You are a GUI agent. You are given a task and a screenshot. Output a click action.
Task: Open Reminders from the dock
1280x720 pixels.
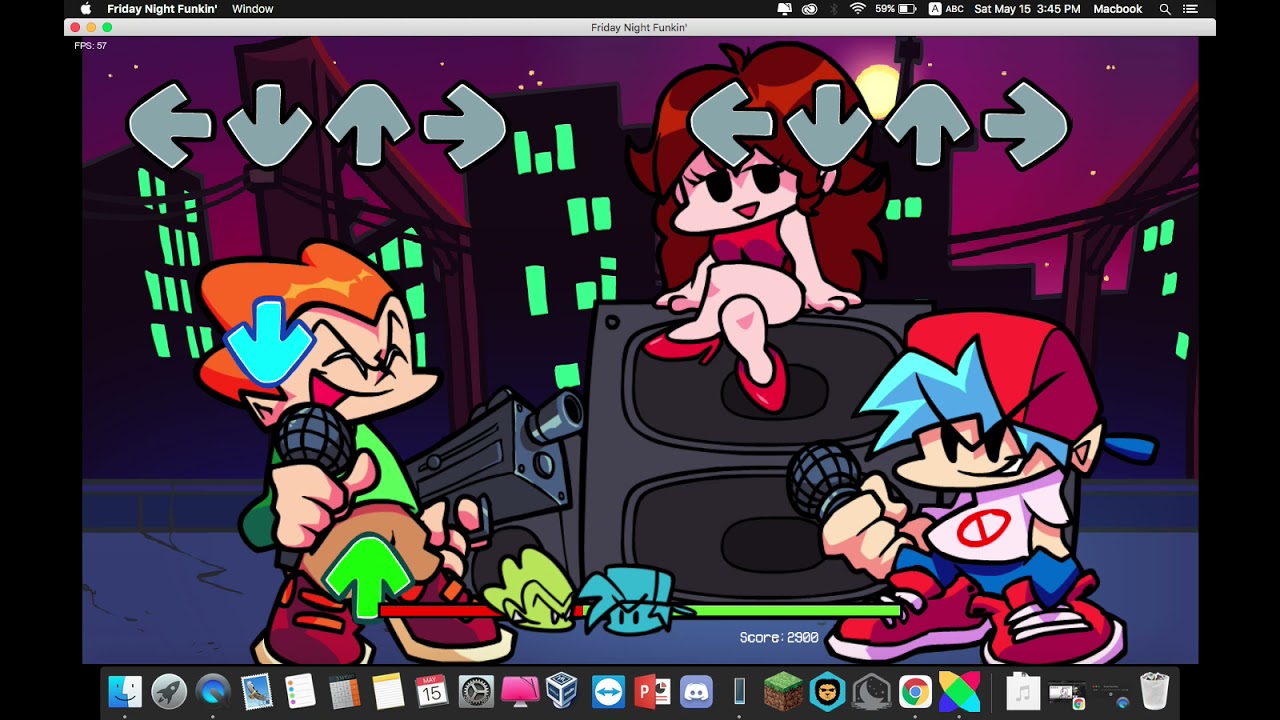pyautogui.click(x=300, y=691)
